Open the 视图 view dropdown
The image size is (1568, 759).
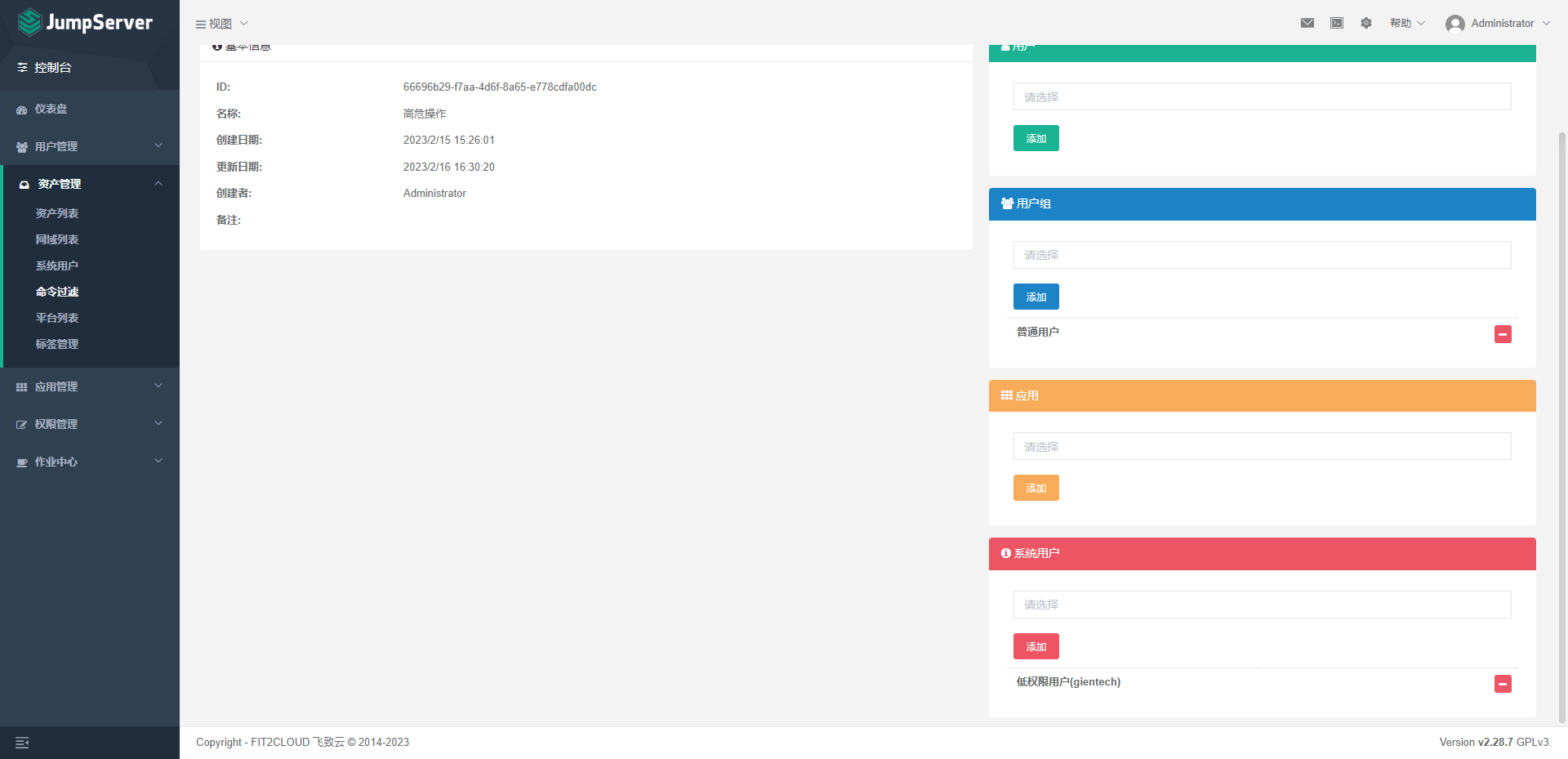click(221, 24)
